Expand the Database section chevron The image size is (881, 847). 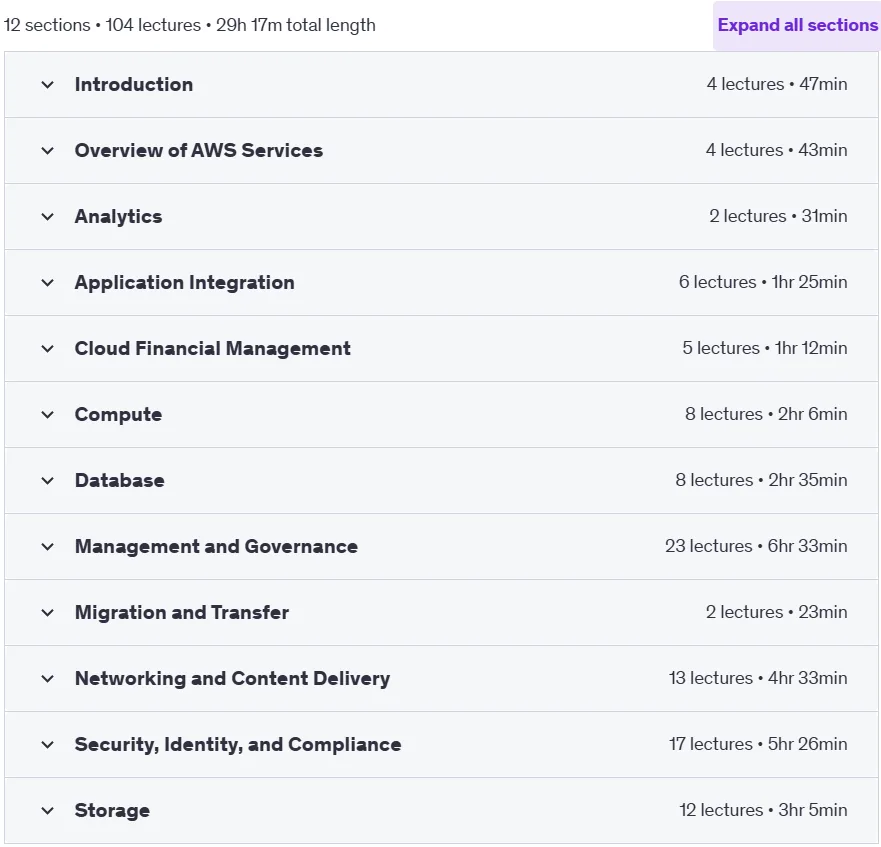48,481
